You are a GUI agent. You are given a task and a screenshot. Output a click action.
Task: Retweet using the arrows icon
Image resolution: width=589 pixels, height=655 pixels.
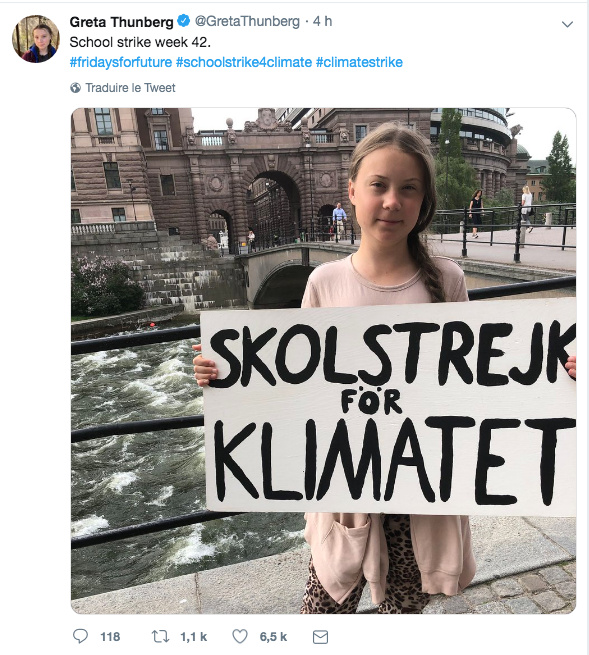click(x=160, y=636)
